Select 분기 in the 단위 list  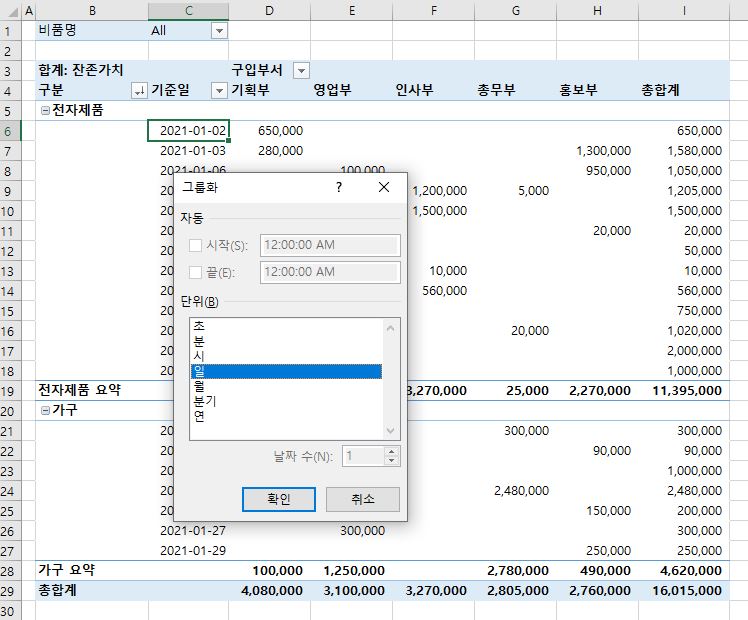coord(203,401)
